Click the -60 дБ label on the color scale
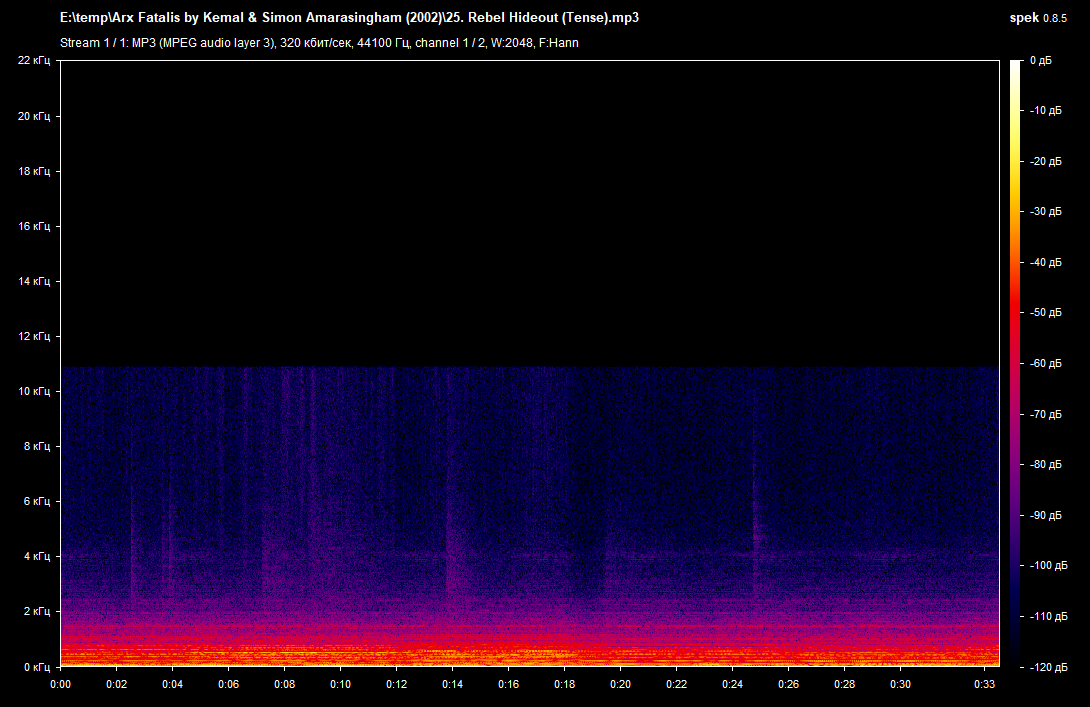Viewport: 1090px width, 707px height. [x=1046, y=364]
